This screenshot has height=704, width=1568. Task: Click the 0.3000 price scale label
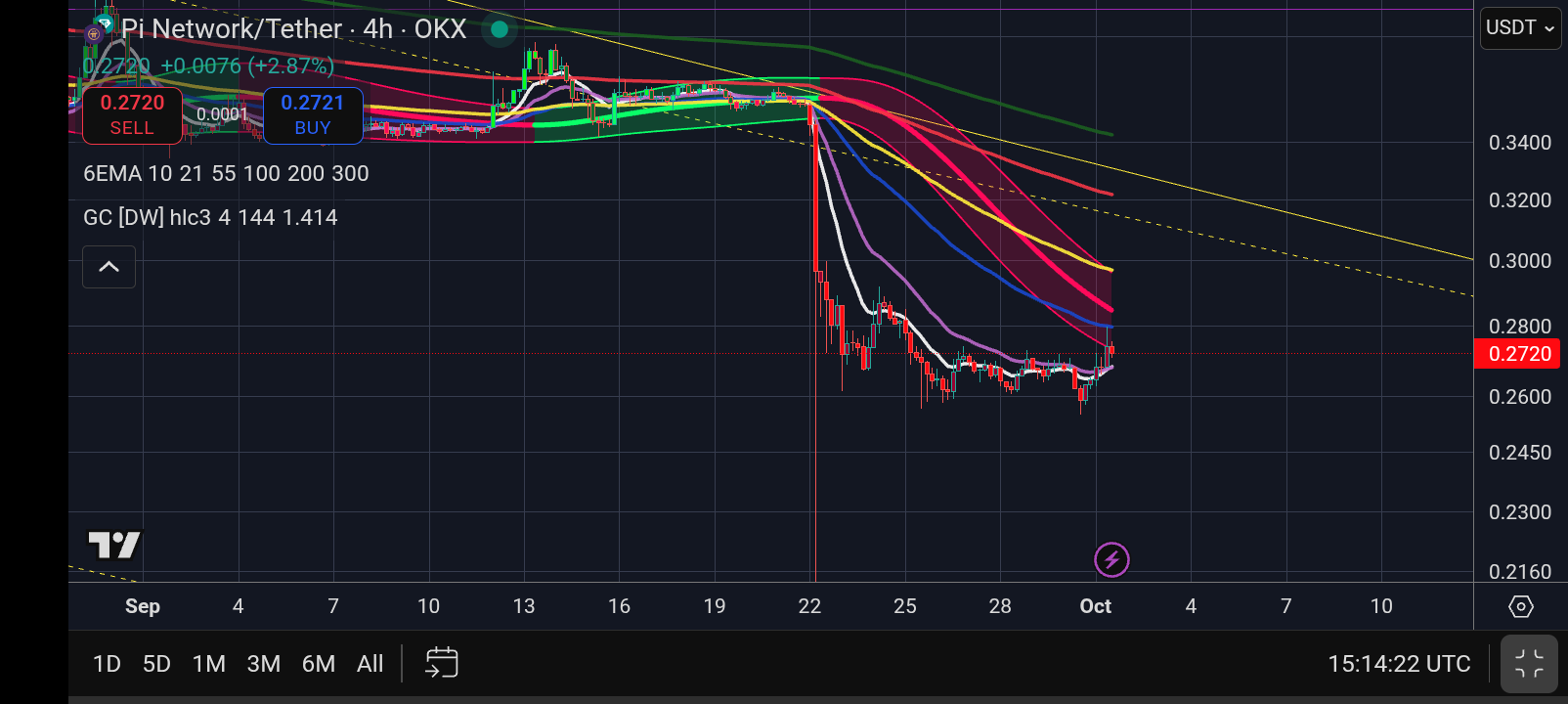(x=1520, y=261)
